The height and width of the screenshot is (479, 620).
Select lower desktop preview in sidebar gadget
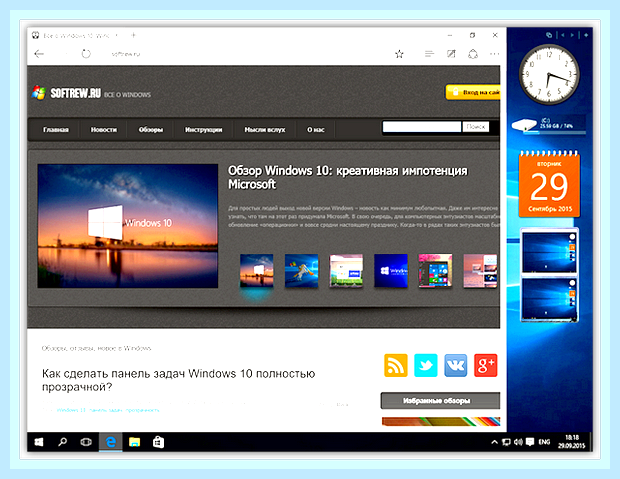pos(549,299)
